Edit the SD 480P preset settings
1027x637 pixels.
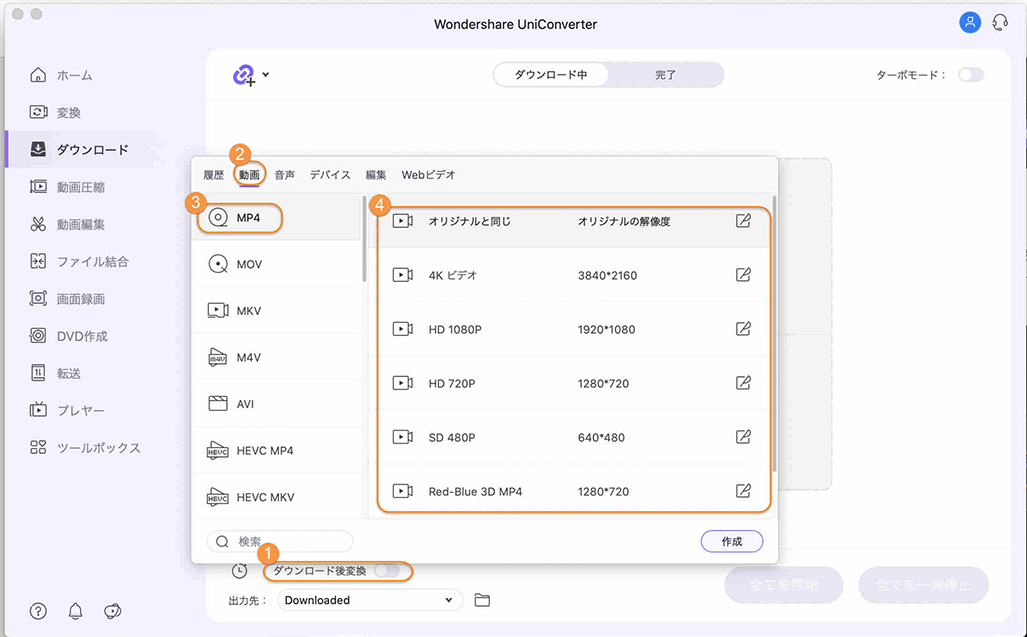pos(743,437)
